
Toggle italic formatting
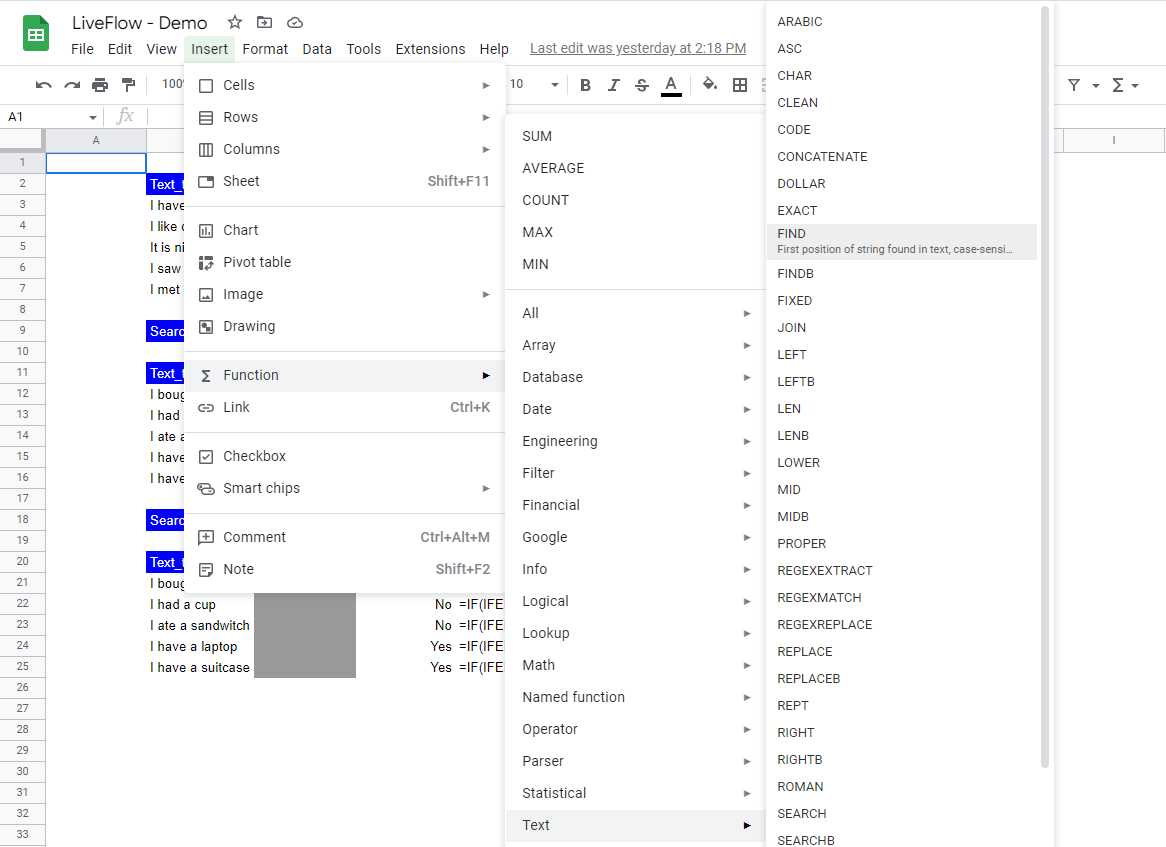(x=613, y=85)
